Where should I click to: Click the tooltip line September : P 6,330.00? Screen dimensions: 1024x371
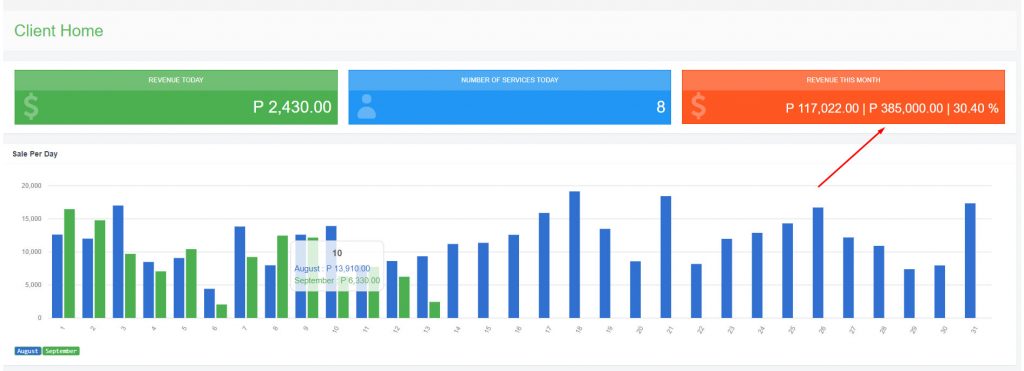tap(337, 280)
